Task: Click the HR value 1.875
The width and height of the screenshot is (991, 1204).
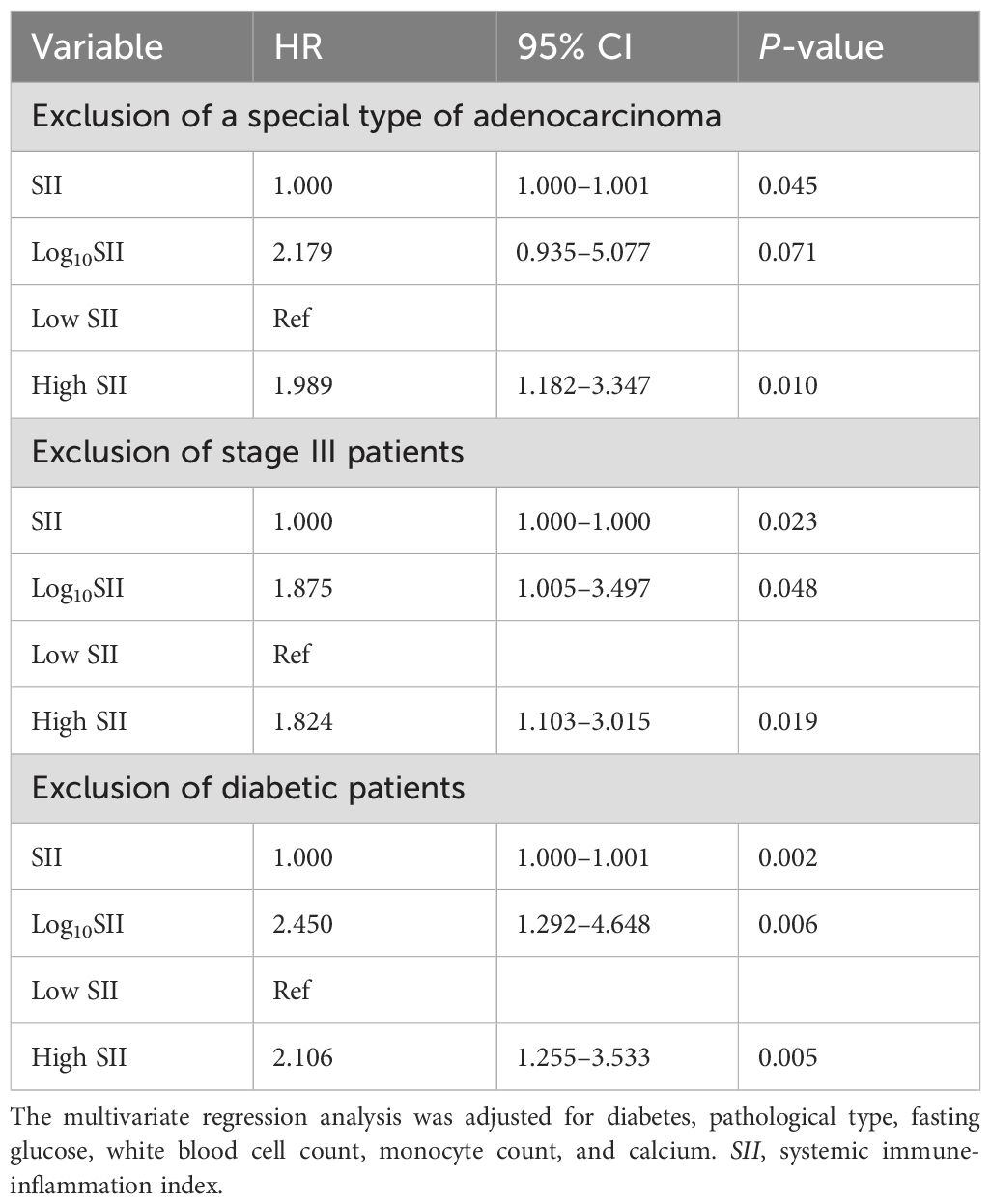Action: point(303,588)
